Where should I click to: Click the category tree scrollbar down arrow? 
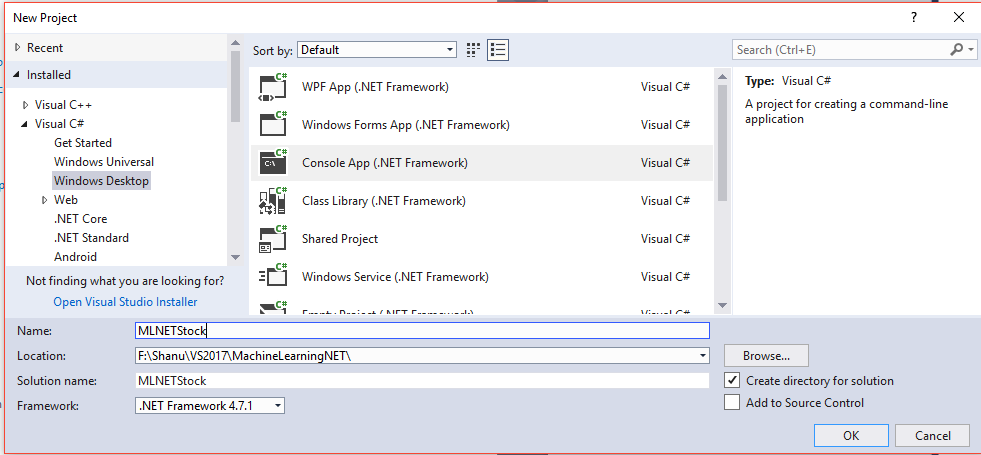tap(235, 257)
